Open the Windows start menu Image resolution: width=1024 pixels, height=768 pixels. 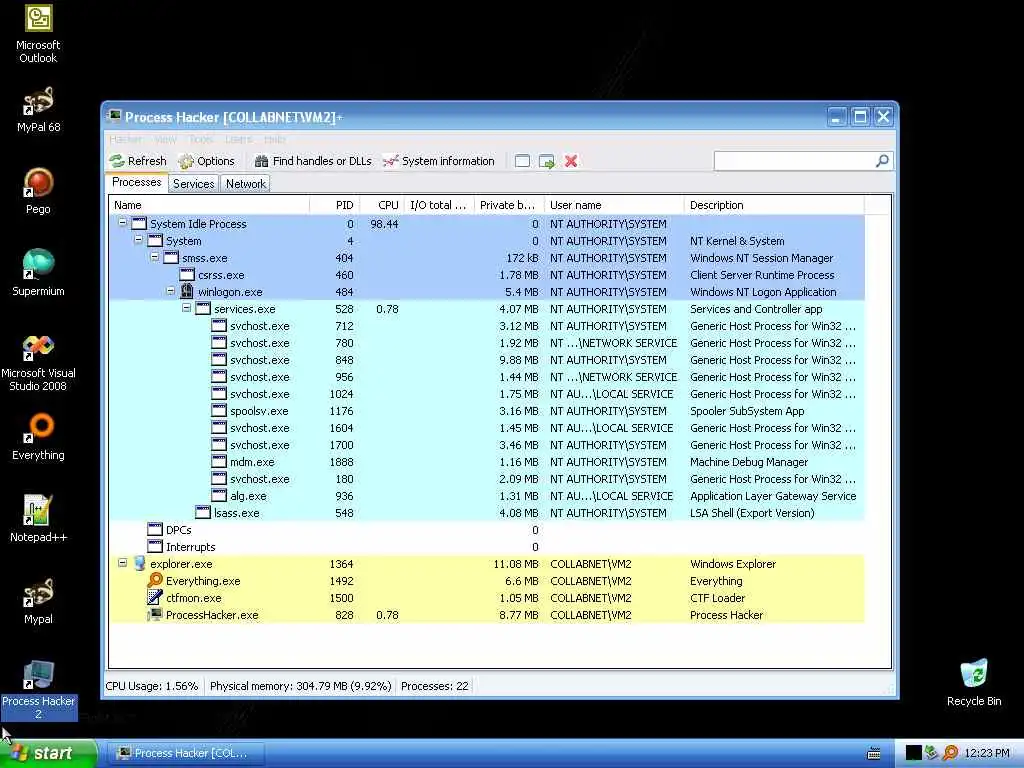48,753
